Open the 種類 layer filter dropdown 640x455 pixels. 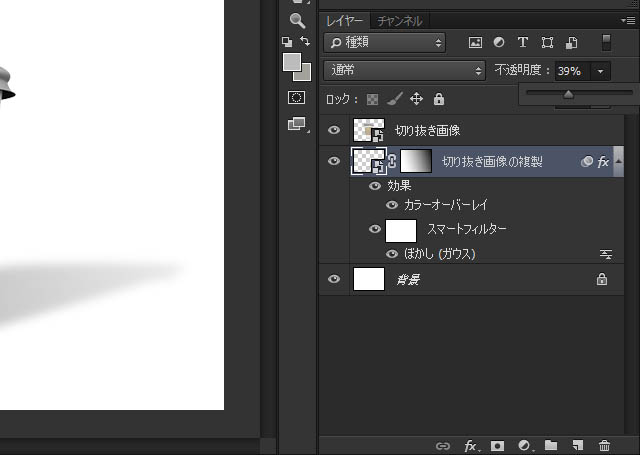point(384,43)
